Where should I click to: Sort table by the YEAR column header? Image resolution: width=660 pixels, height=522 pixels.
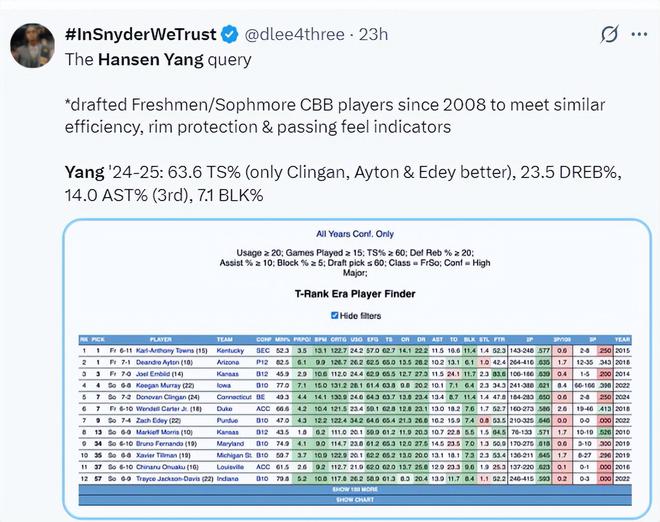click(x=622, y=339)
